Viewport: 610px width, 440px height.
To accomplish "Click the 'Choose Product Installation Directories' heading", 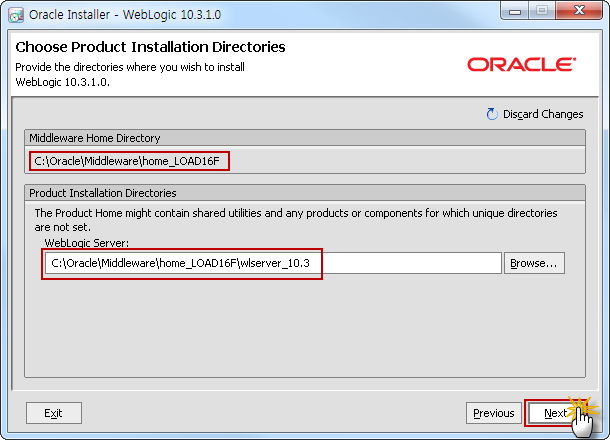I will [150, 47].
